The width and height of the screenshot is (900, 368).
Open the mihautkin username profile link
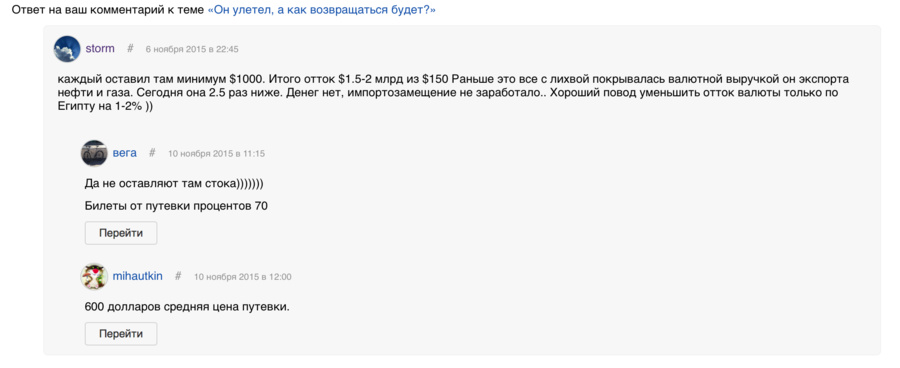(138, 277)
